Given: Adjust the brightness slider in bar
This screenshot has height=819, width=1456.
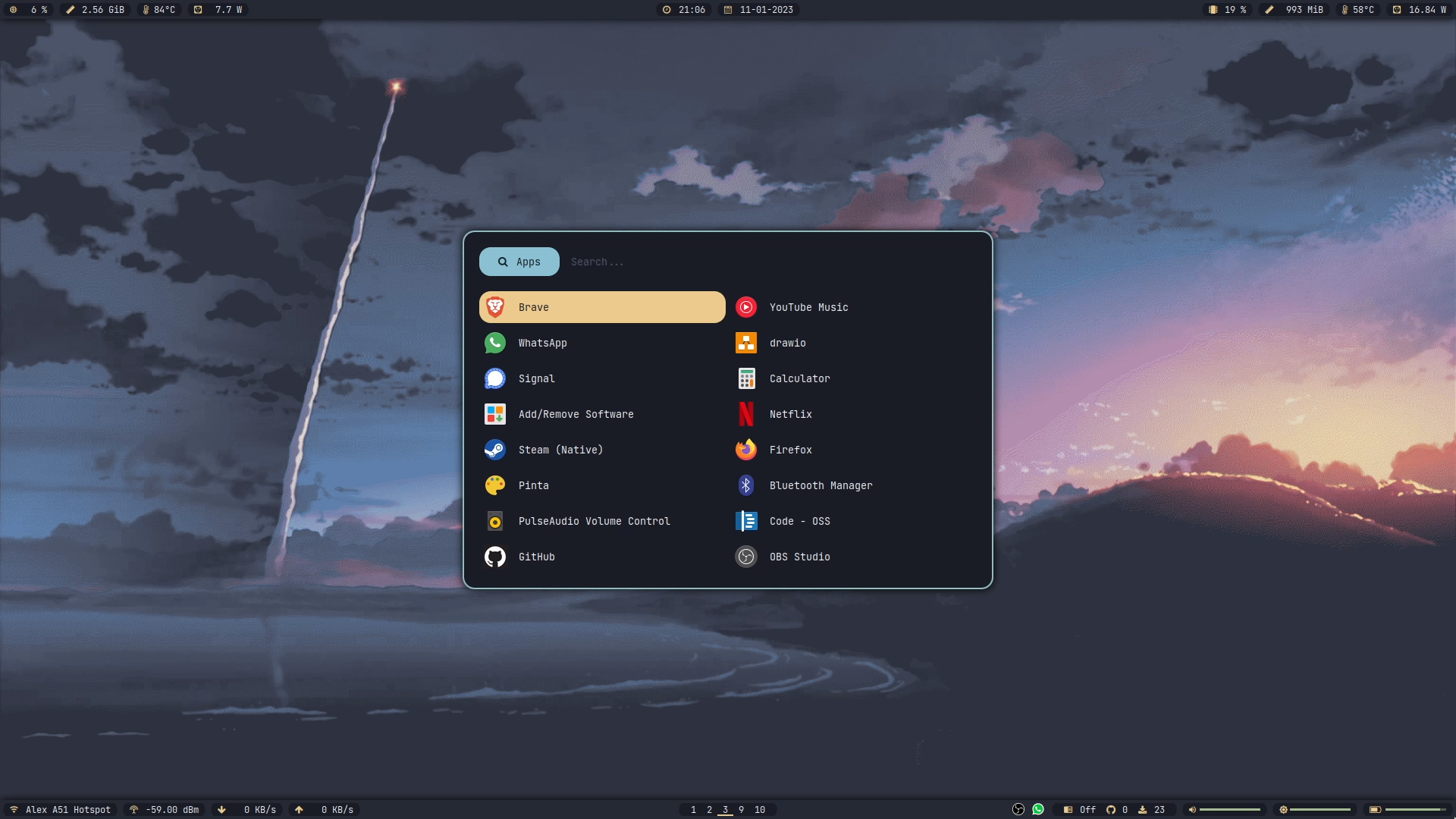Looking at the screenshot, I should pyautogui.click(x=1319, y=810).
